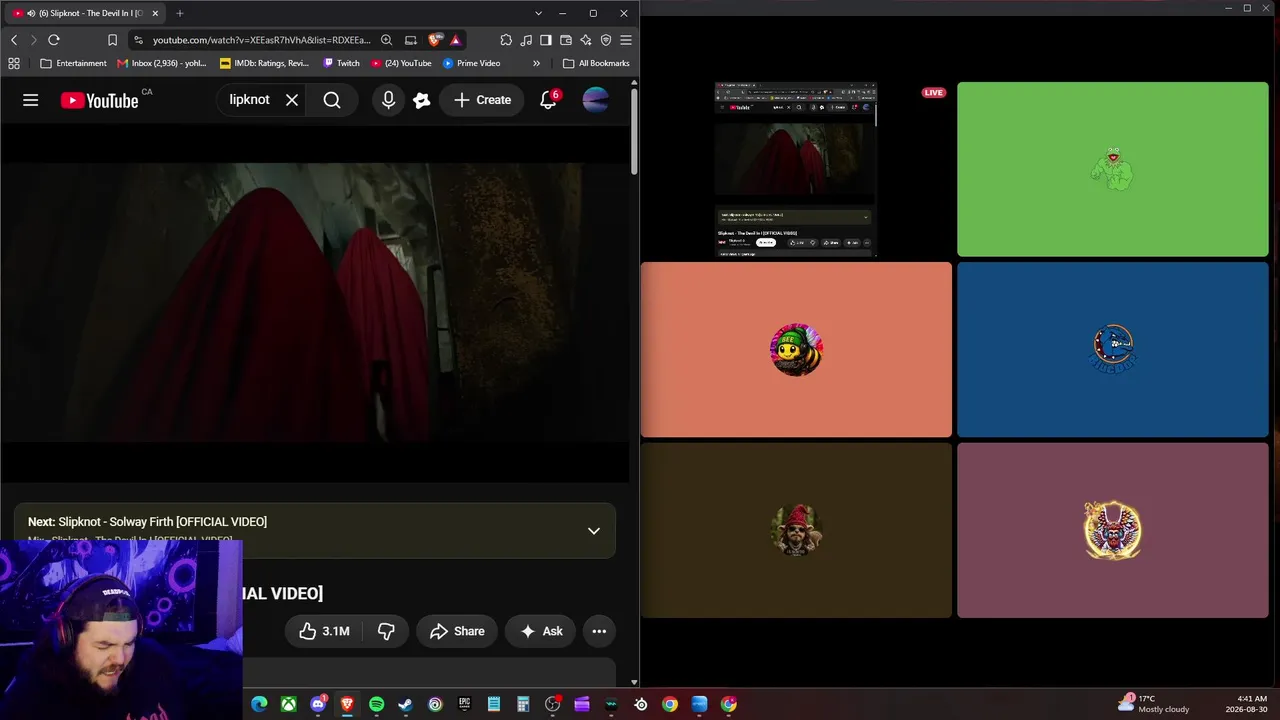Run the YouTube search with magnifier button
1280x720 pixels.
(332, 100)
